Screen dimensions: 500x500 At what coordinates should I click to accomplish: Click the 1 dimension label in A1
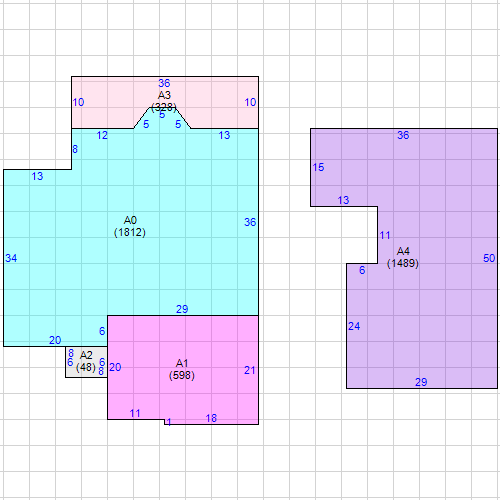tap(169, 422)
